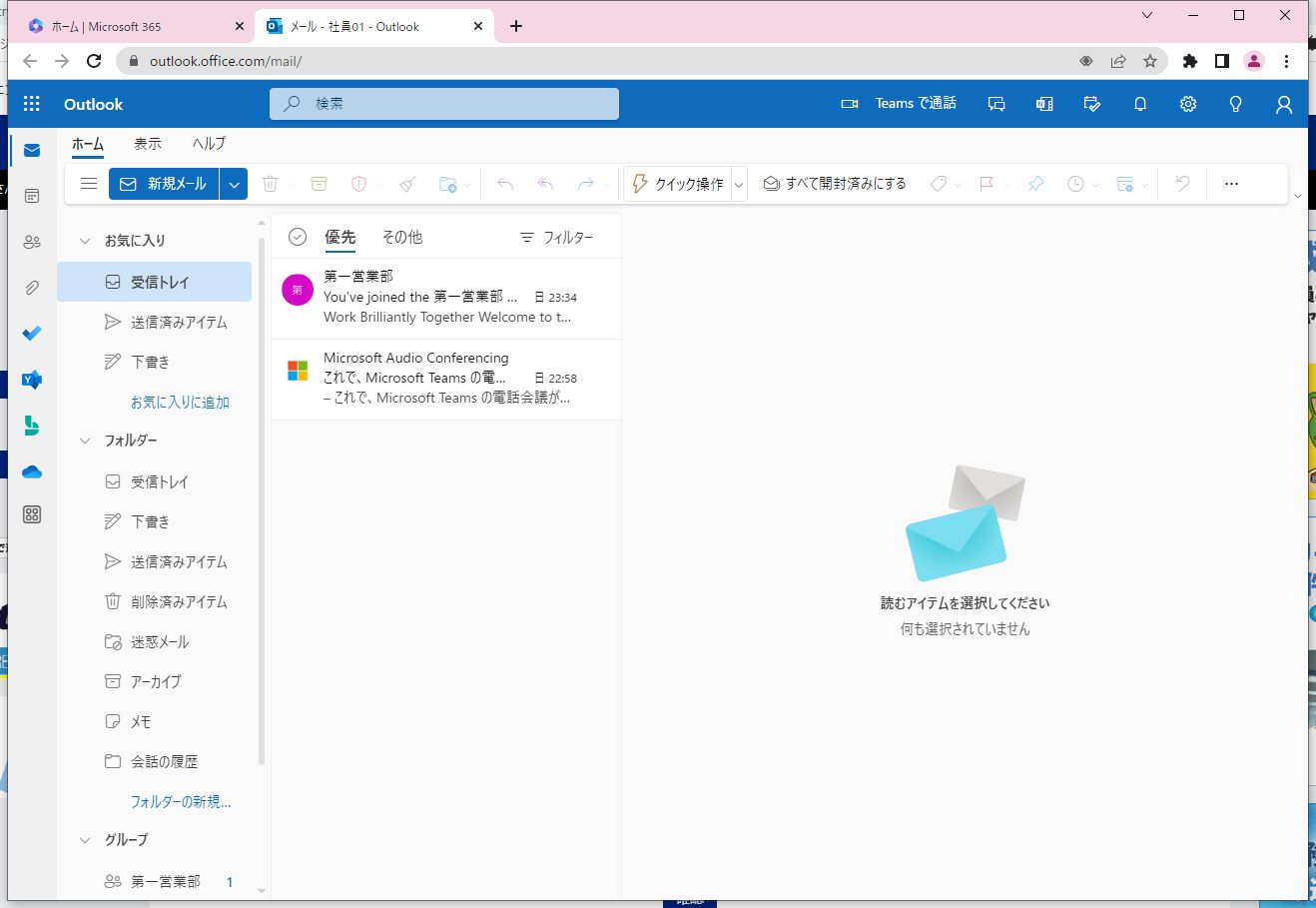Click the report shield icon in toolbar

pos(358,184)
